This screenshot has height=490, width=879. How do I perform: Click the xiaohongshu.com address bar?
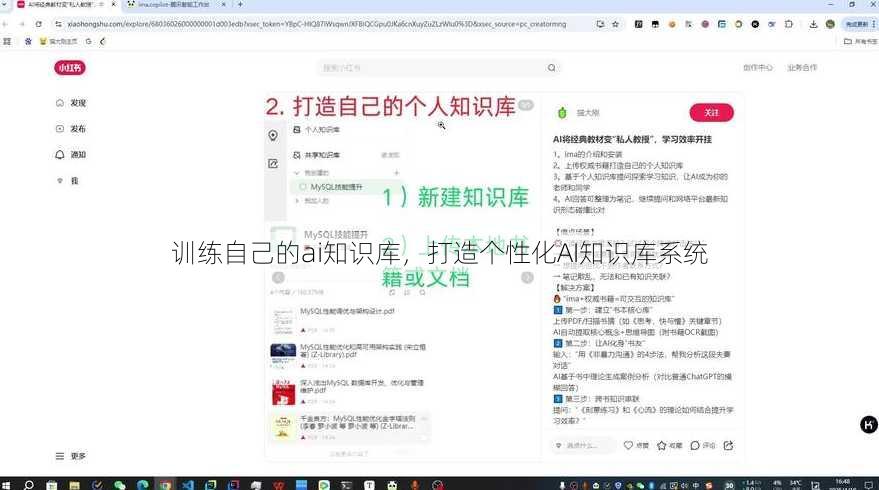click(x=317, y=24)
